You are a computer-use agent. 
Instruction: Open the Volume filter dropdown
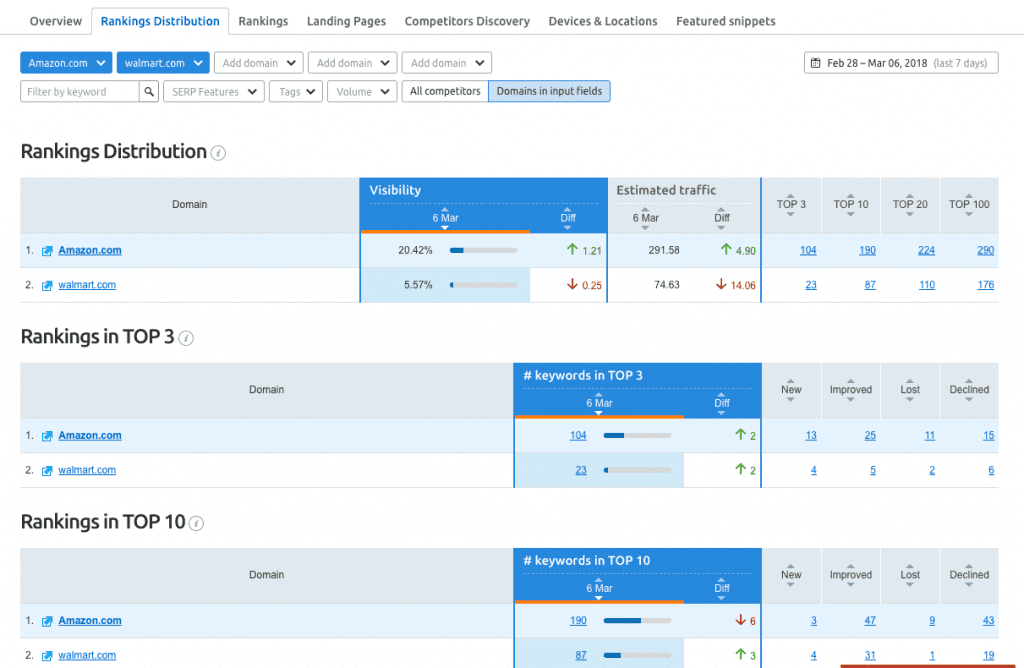[x=361, y=90]
